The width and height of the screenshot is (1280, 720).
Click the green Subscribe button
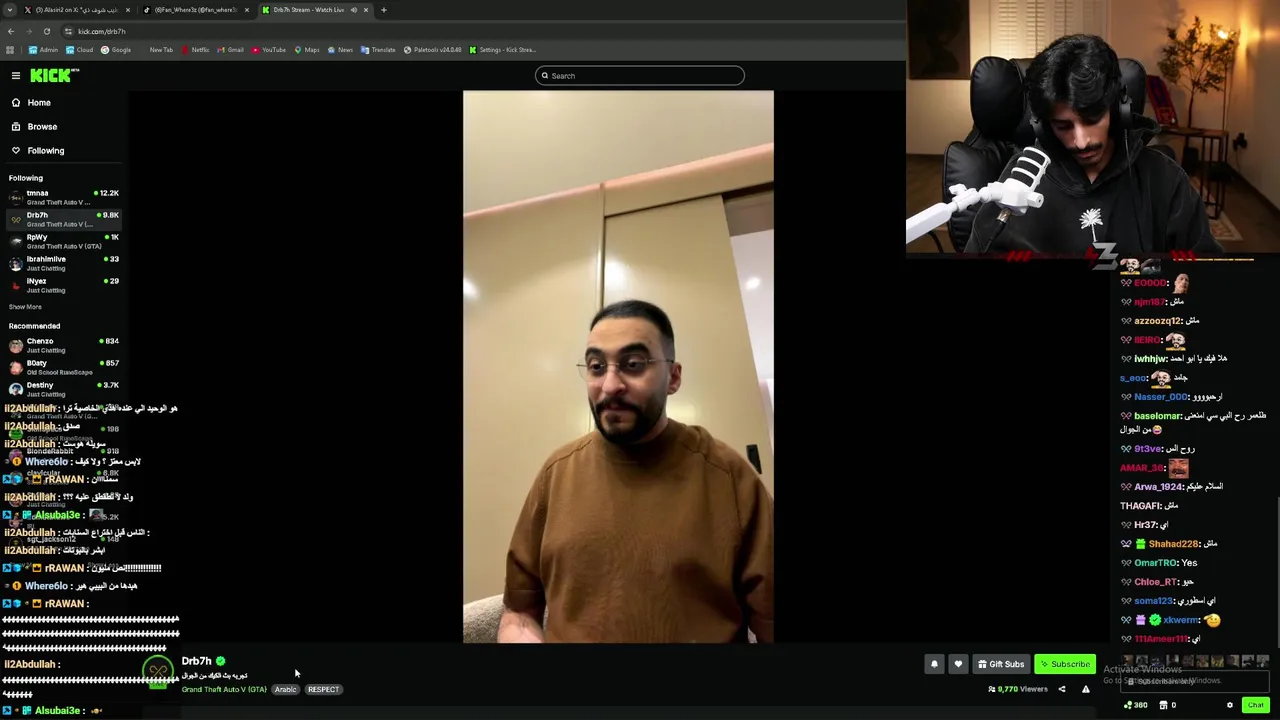[1065, 664]
